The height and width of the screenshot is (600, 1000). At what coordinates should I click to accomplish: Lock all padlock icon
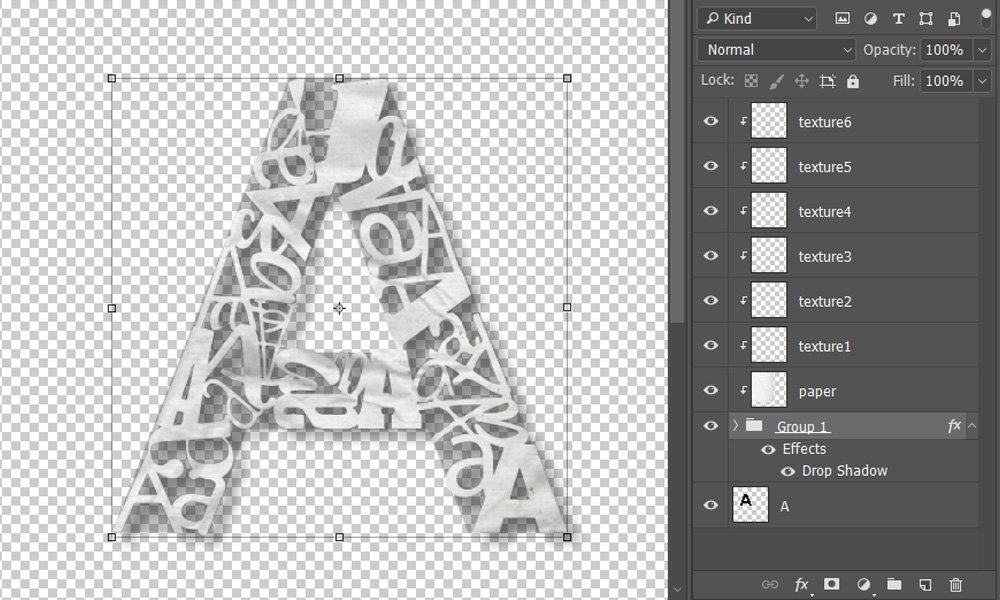coord(853,81)
